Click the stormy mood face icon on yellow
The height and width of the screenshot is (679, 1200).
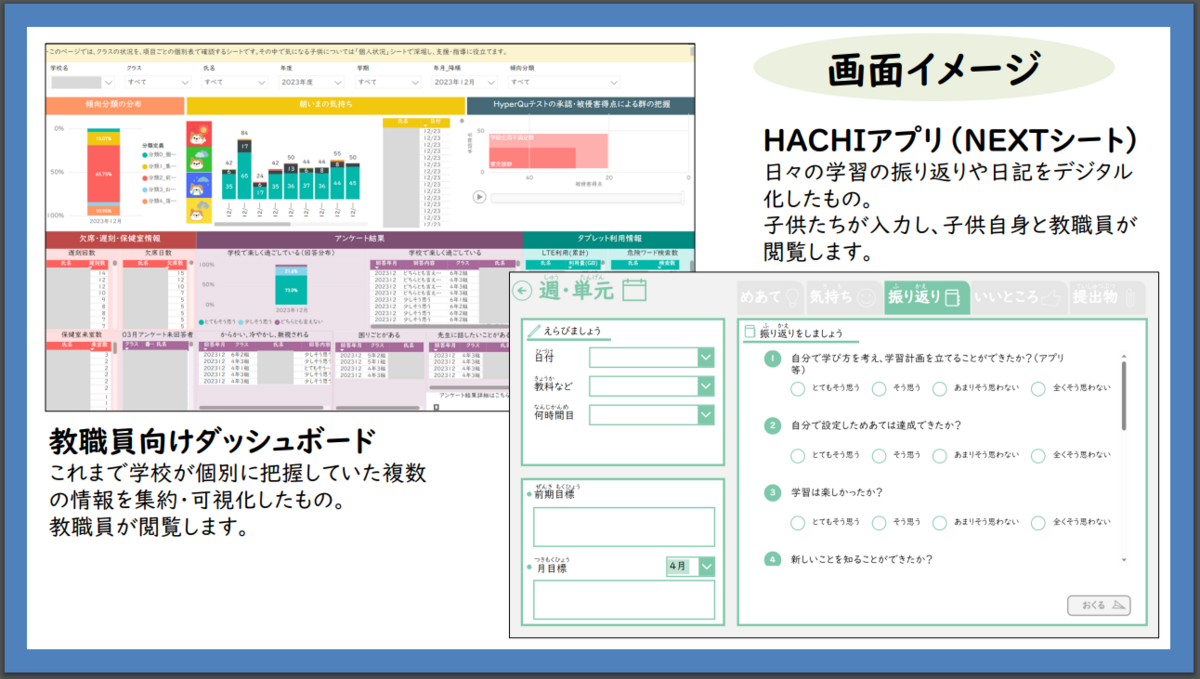198,211
